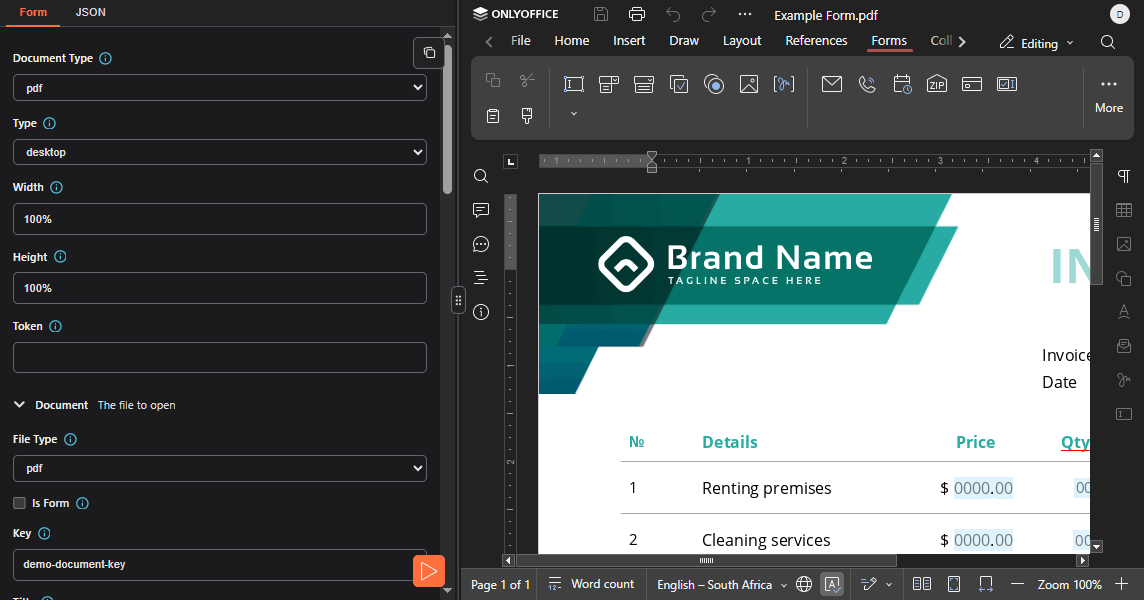The width and height of the screenshot is (1144, 600).
Task: Insert a date and time field
Action: (x=902, y=84)
